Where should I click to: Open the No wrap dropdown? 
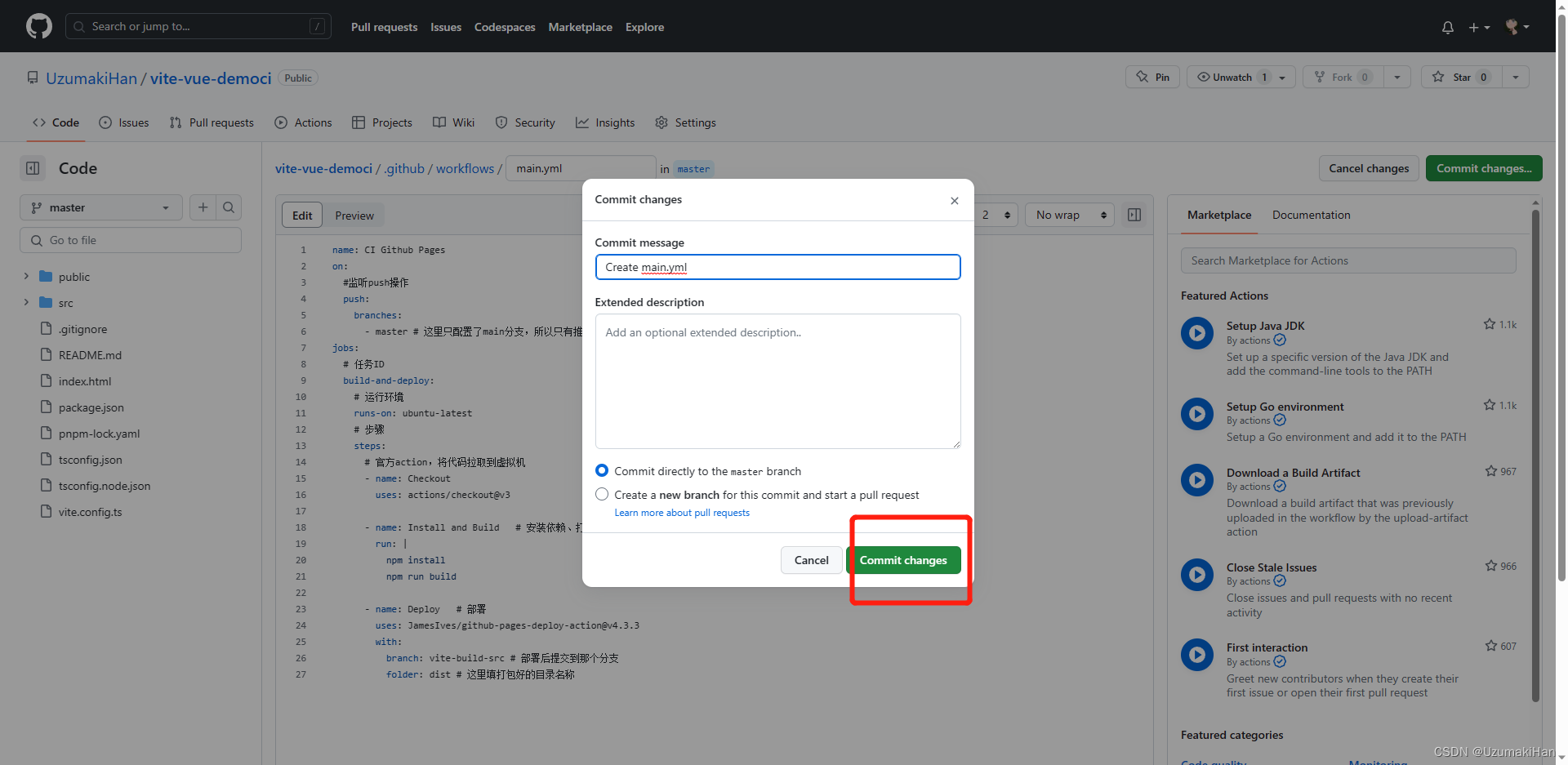tap(1069, 215)
